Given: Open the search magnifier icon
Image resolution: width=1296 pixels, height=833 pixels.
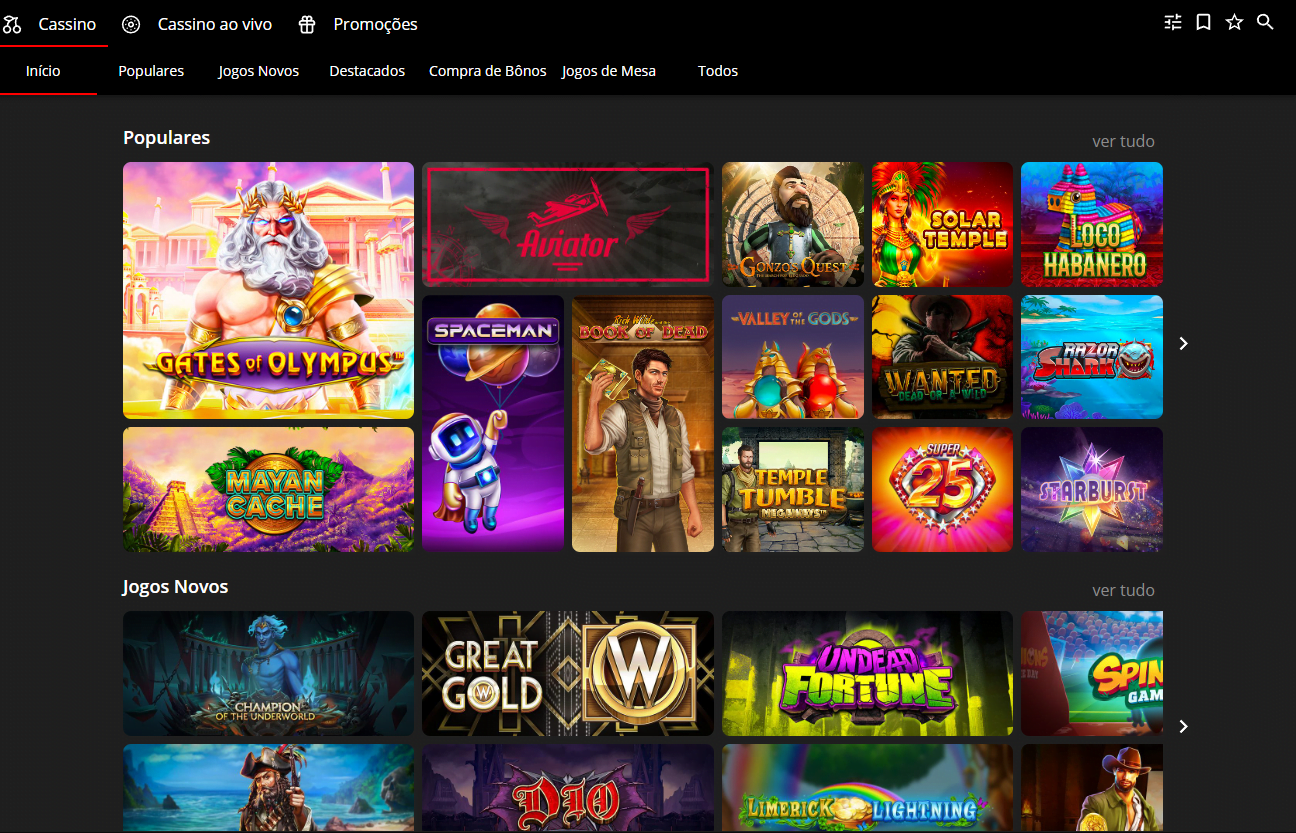Looking at the screenshot, I should pyautogui.click(x=1265, y=22).
